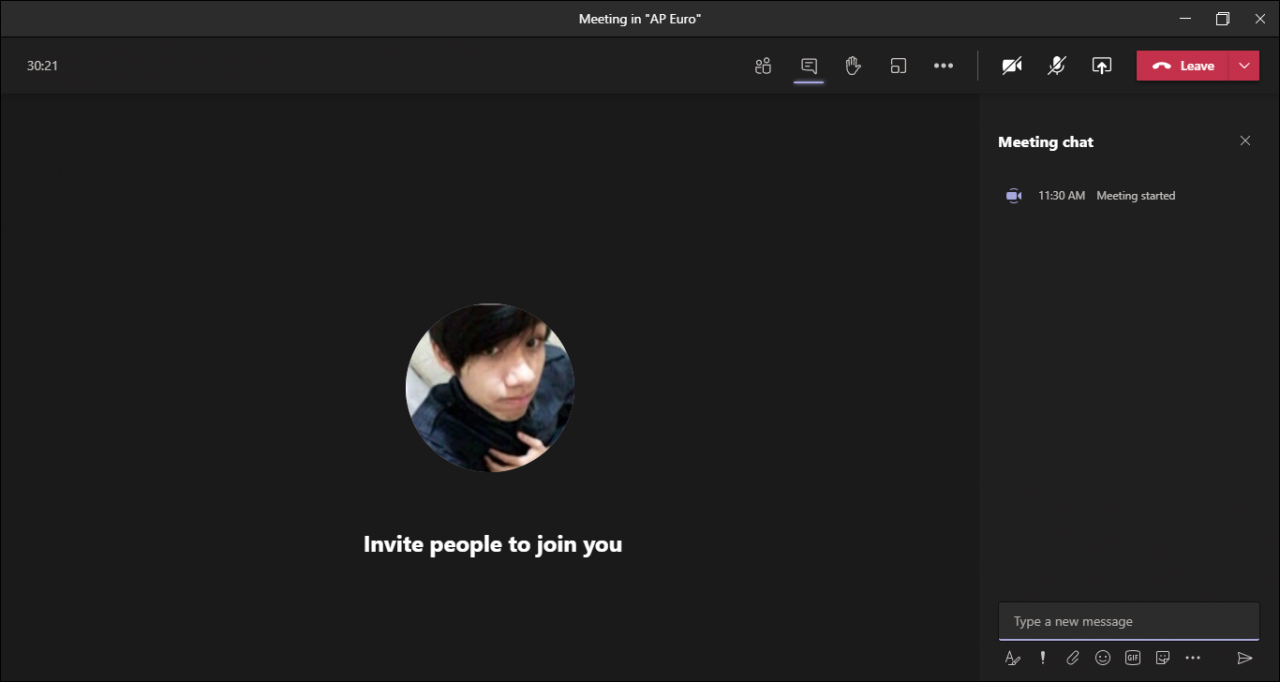1280x682 pixels.
Task: Leave the meeting
Action: point(1183,66)
